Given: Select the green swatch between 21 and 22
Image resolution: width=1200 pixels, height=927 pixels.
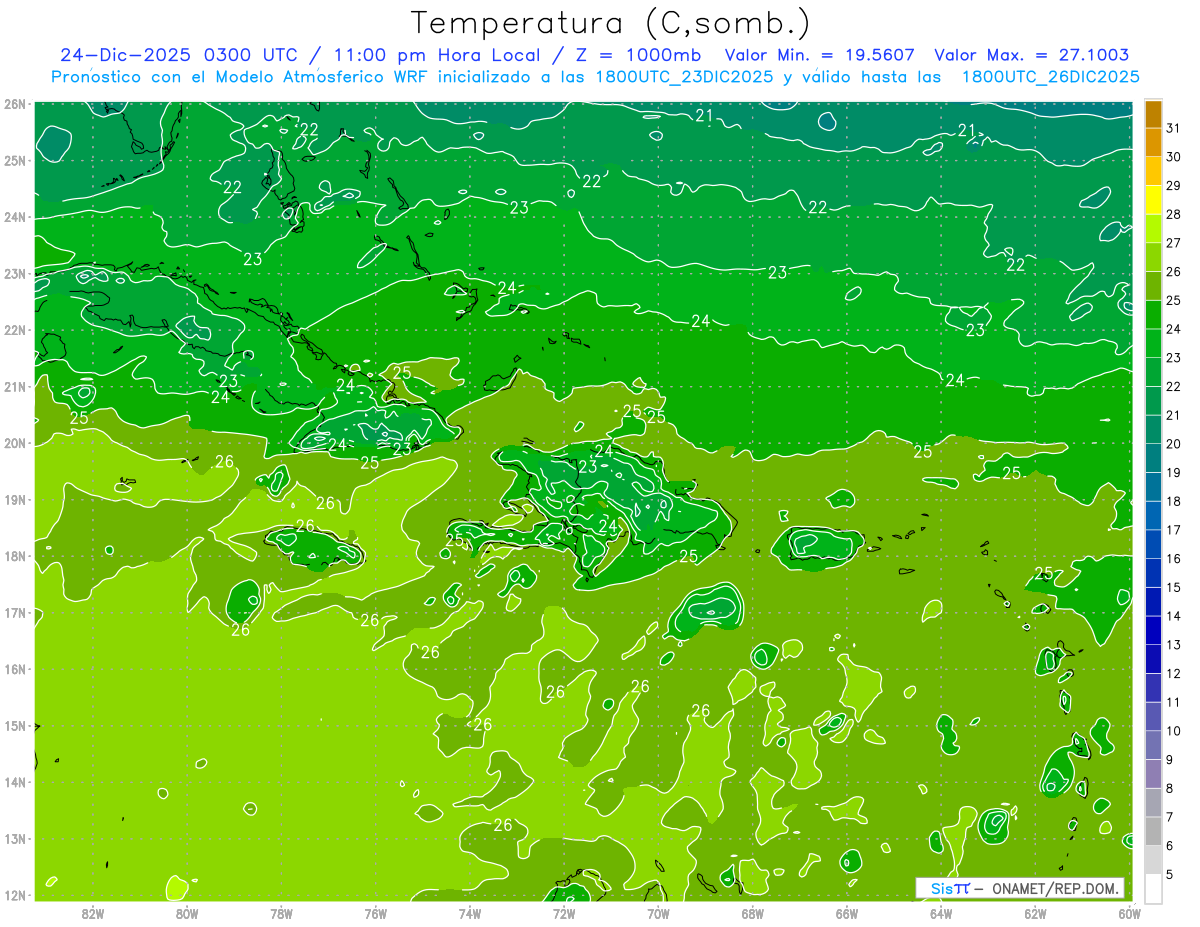Looking at the screenshot, I should pyautogui.click(x=1153, y=400).
